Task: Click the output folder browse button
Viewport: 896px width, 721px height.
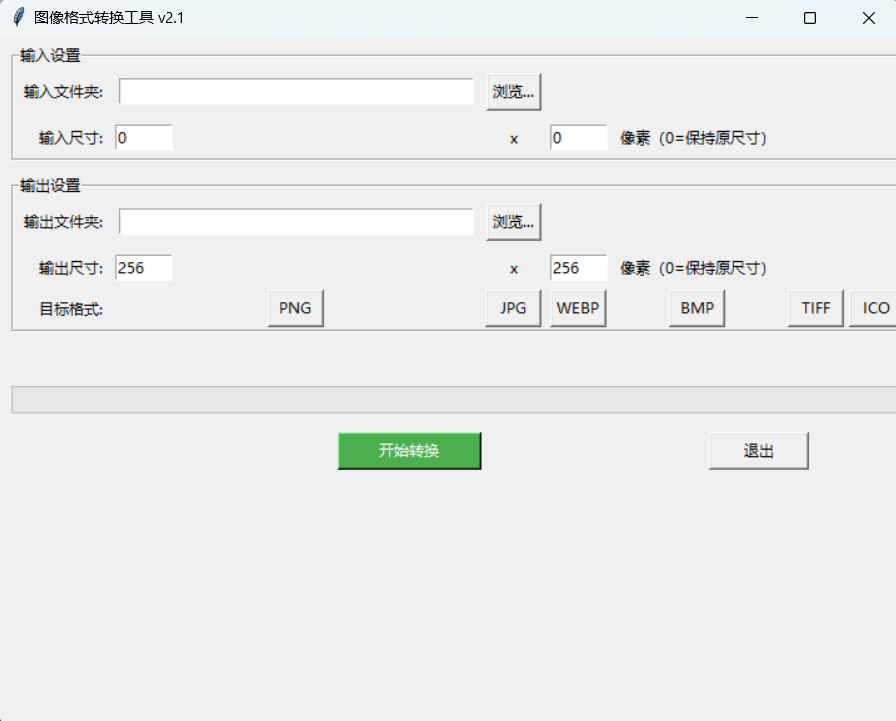Action: 513,221
